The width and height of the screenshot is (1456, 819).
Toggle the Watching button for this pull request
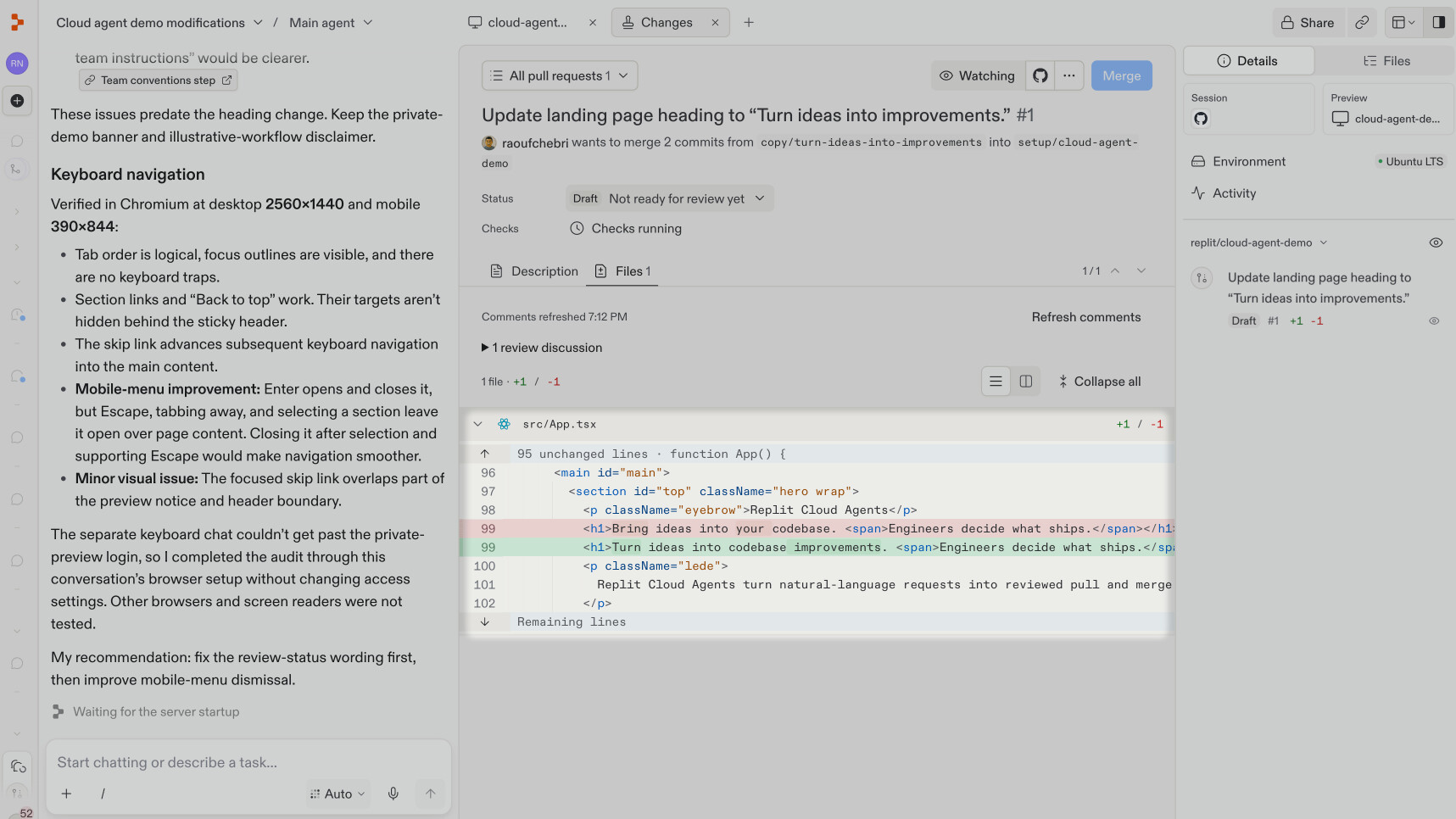[978, 75]
